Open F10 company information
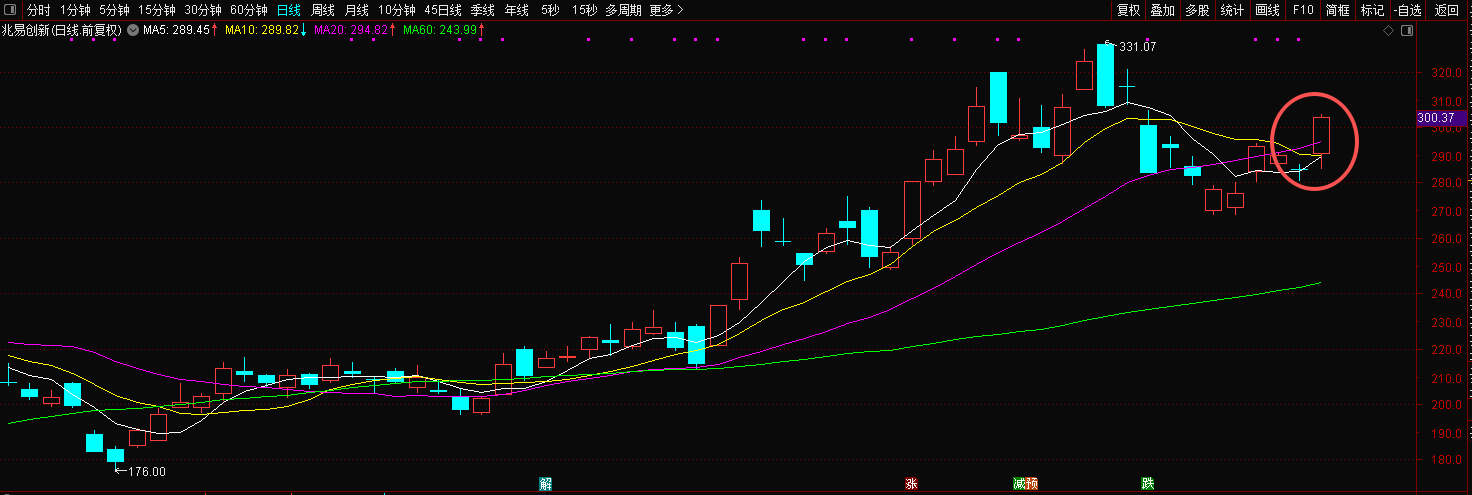The width and height of the screenshot is (1472, 495). 1303,10
